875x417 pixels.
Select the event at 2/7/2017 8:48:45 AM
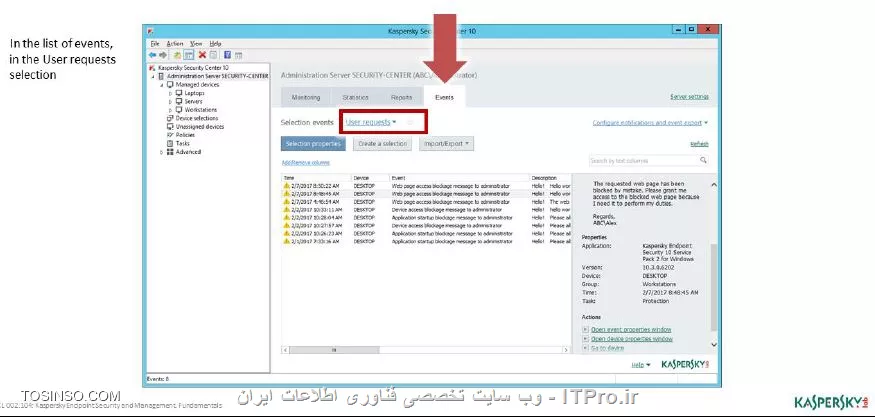pyautogui.click(x=426, y=194)
